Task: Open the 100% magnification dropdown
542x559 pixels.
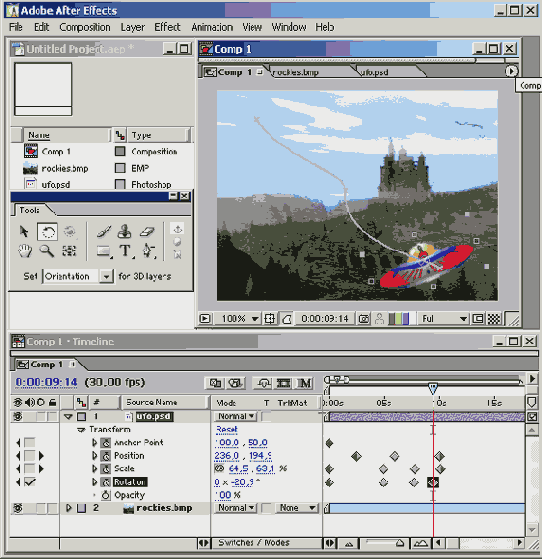Action: tap(255, 318)
